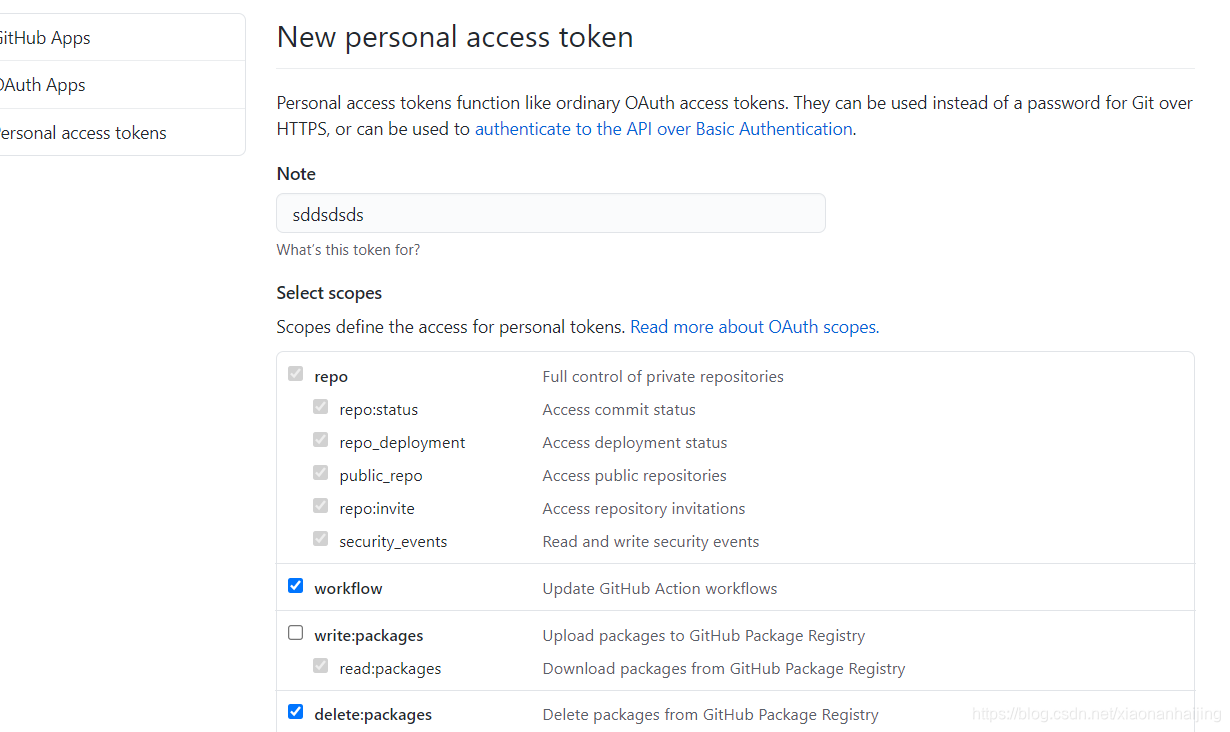1230x732 pixels.
Task: Click the delete:packages scope label
Action: 373,715
